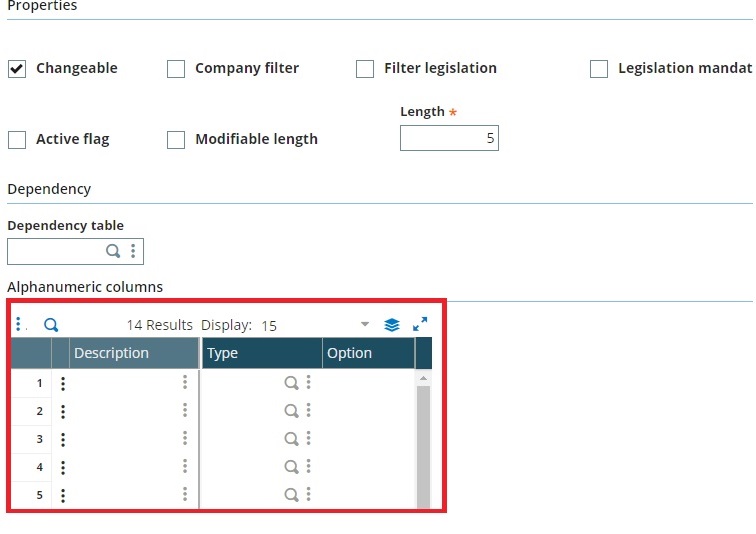Screen dimensions: 756x534
Task: Click the Length input field
Action: pos(449,138)
